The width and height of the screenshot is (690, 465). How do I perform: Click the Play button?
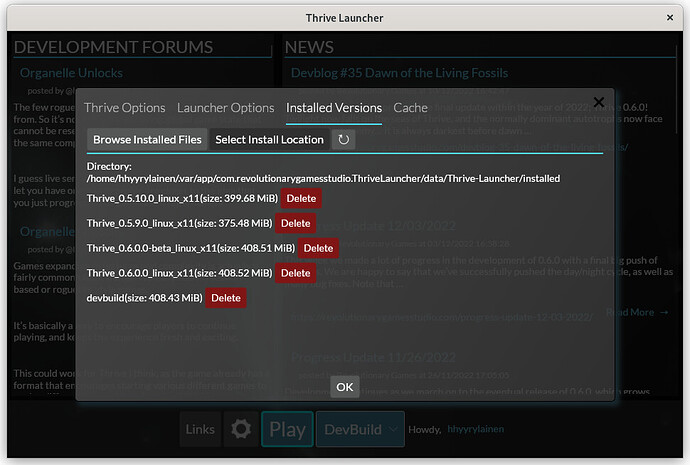(287, 429)
